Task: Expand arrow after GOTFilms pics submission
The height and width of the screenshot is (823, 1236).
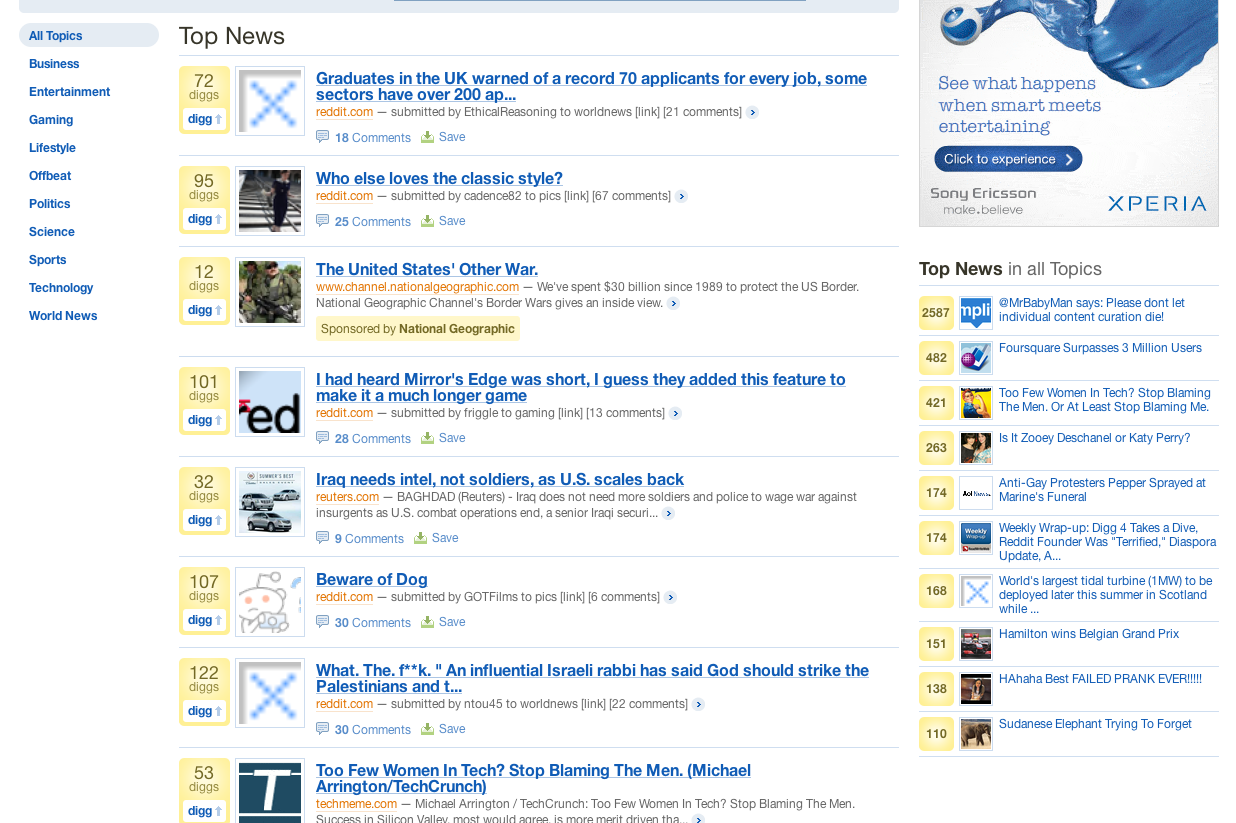Action: 670,598
